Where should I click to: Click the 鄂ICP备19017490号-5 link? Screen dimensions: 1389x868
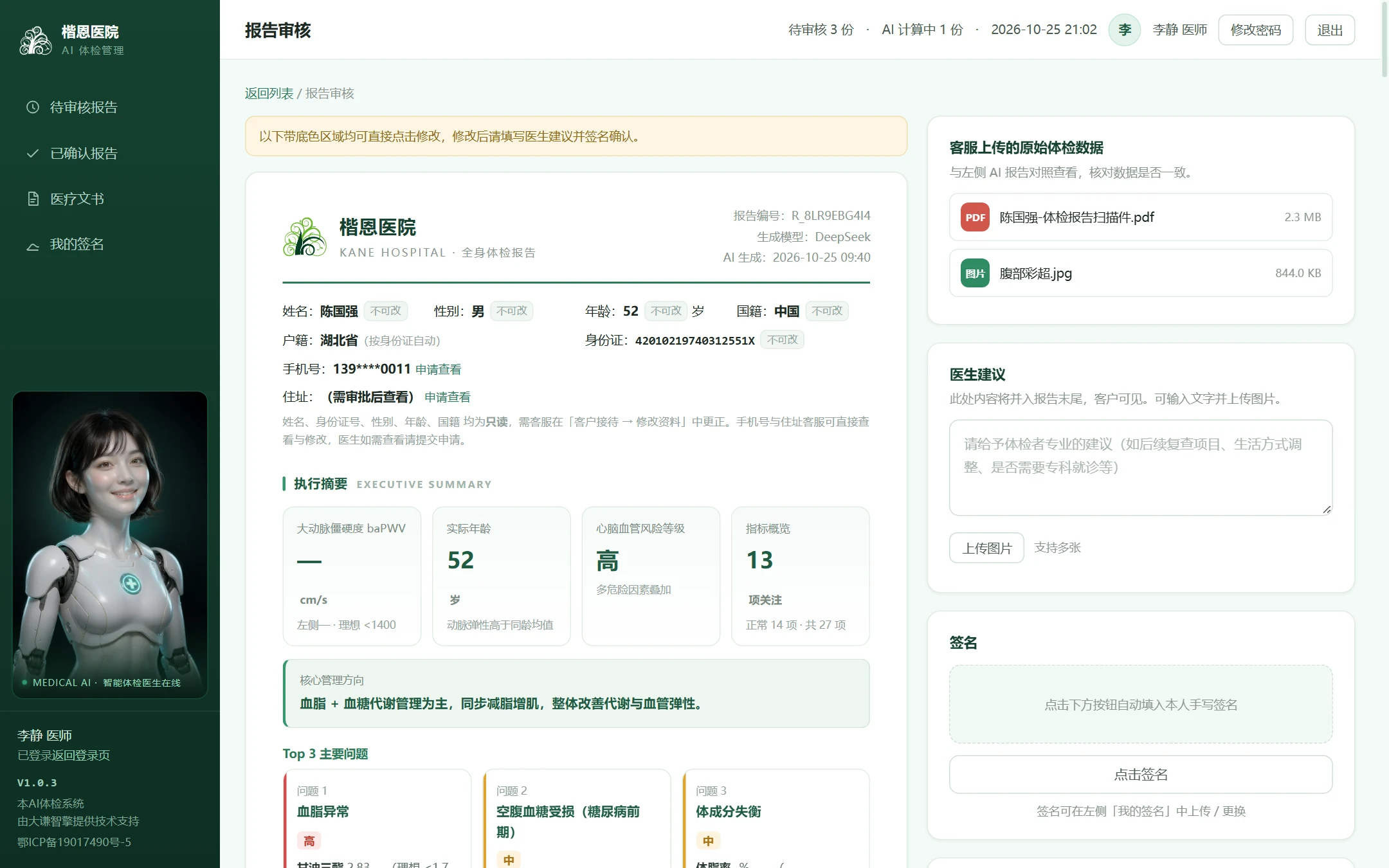pyautogui.click(x=74, y=842)
